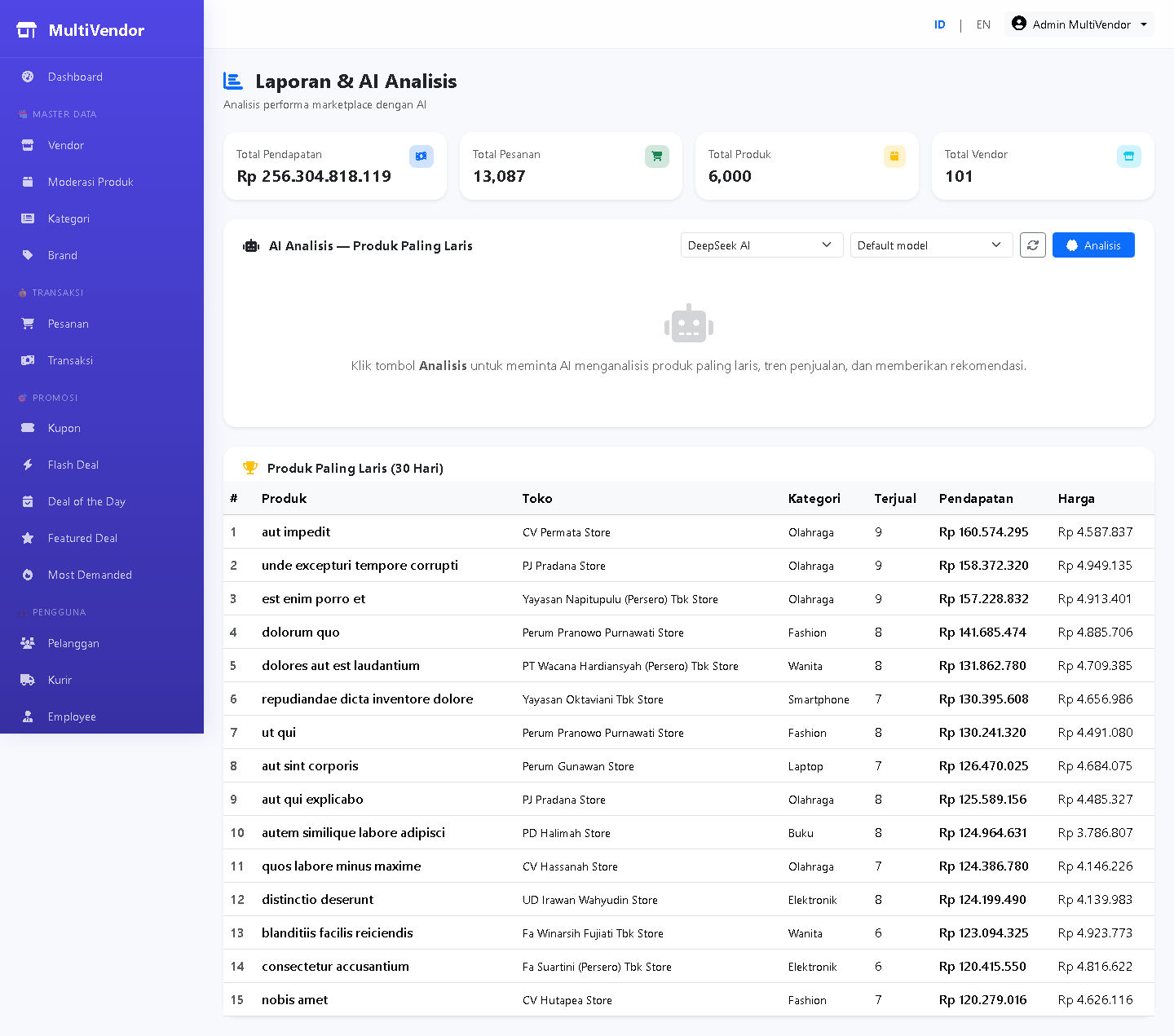The height and width of the screenshot is (1036, 1174).
Task: Open the DeepSeek AI provider dropdown
Action: pyautogui.click(x=762, y=245)
